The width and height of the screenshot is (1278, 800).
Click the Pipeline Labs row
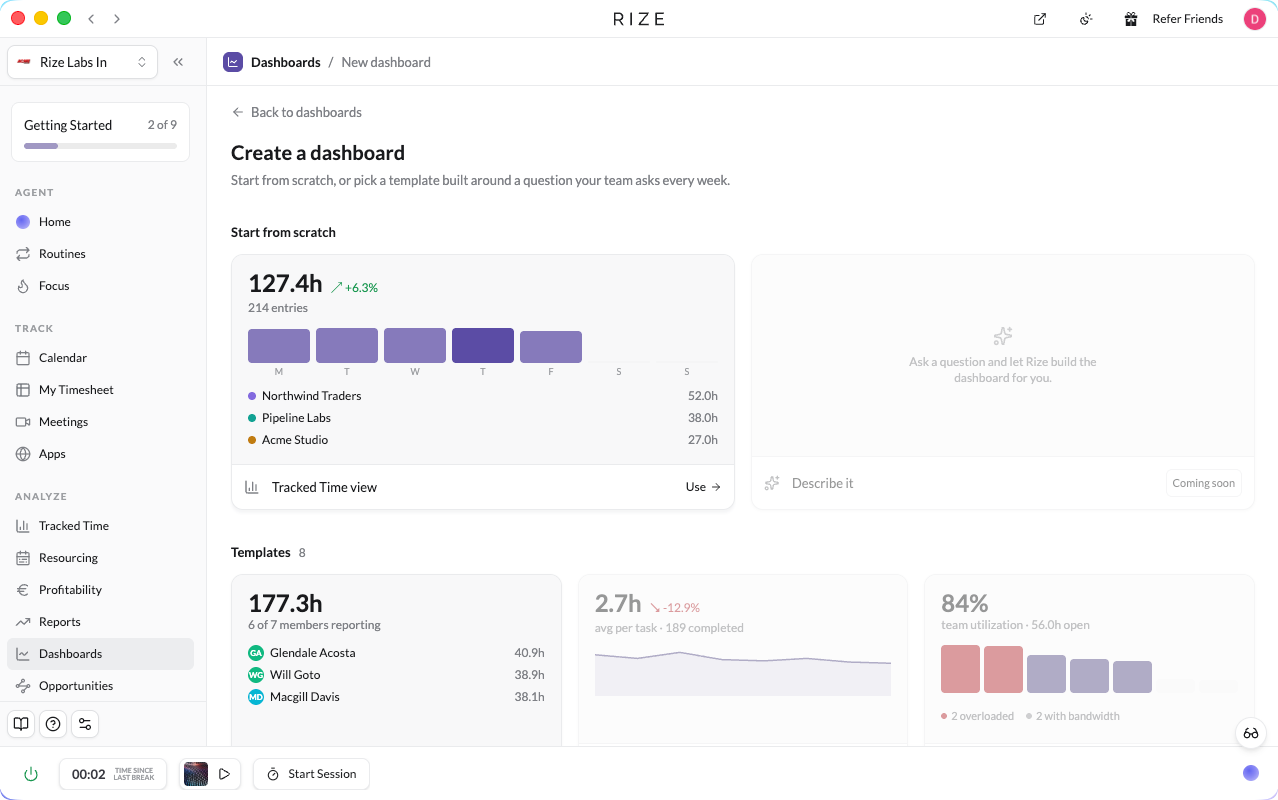[483, 418]
